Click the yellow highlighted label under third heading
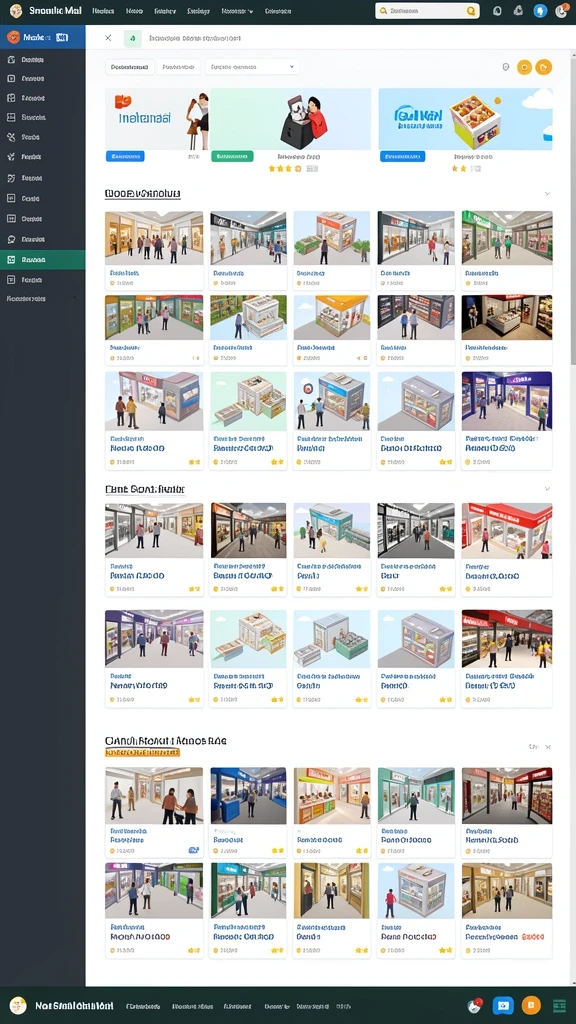576x1024 pixels. pos(142,752)
